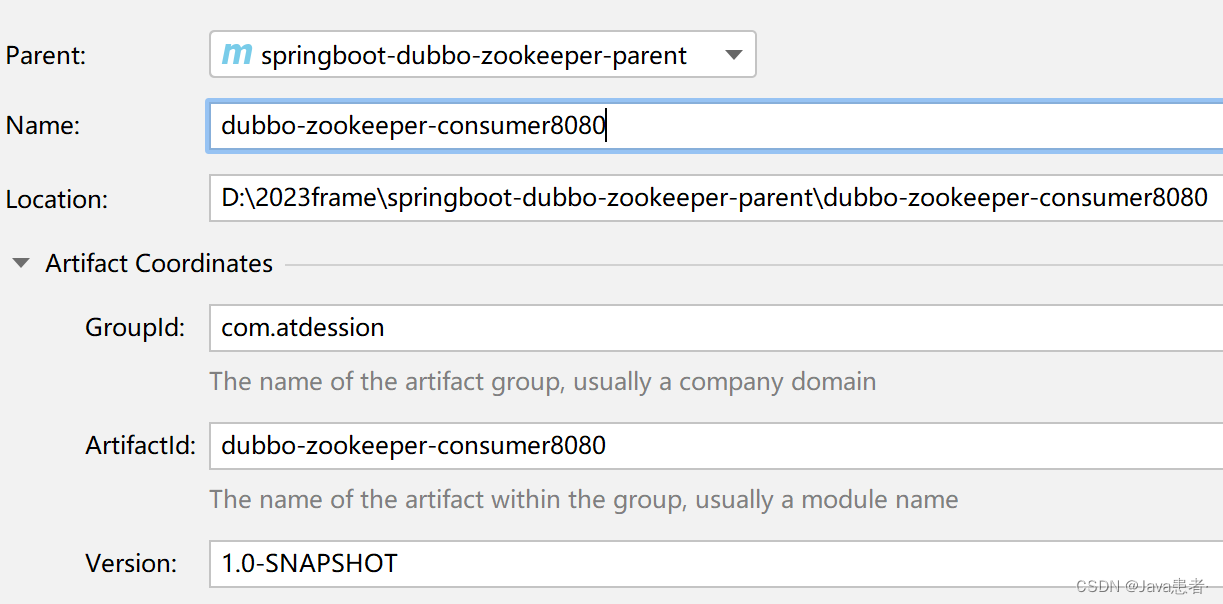Focus the Version field showing 1.0-SNAPSHOT
This screenshot has height=604, width=1223.
[x=714, y=563]
